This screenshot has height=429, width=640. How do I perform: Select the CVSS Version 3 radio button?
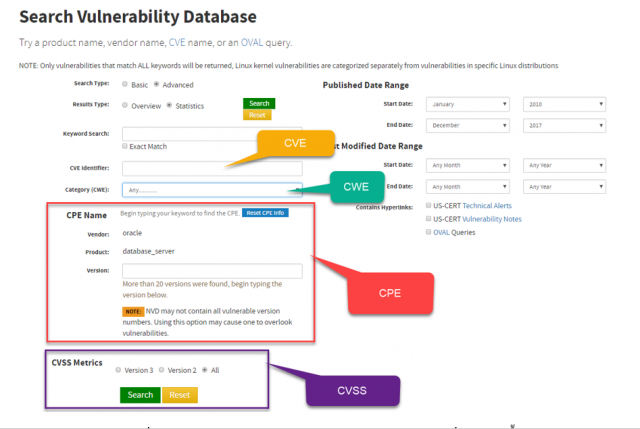118,370
